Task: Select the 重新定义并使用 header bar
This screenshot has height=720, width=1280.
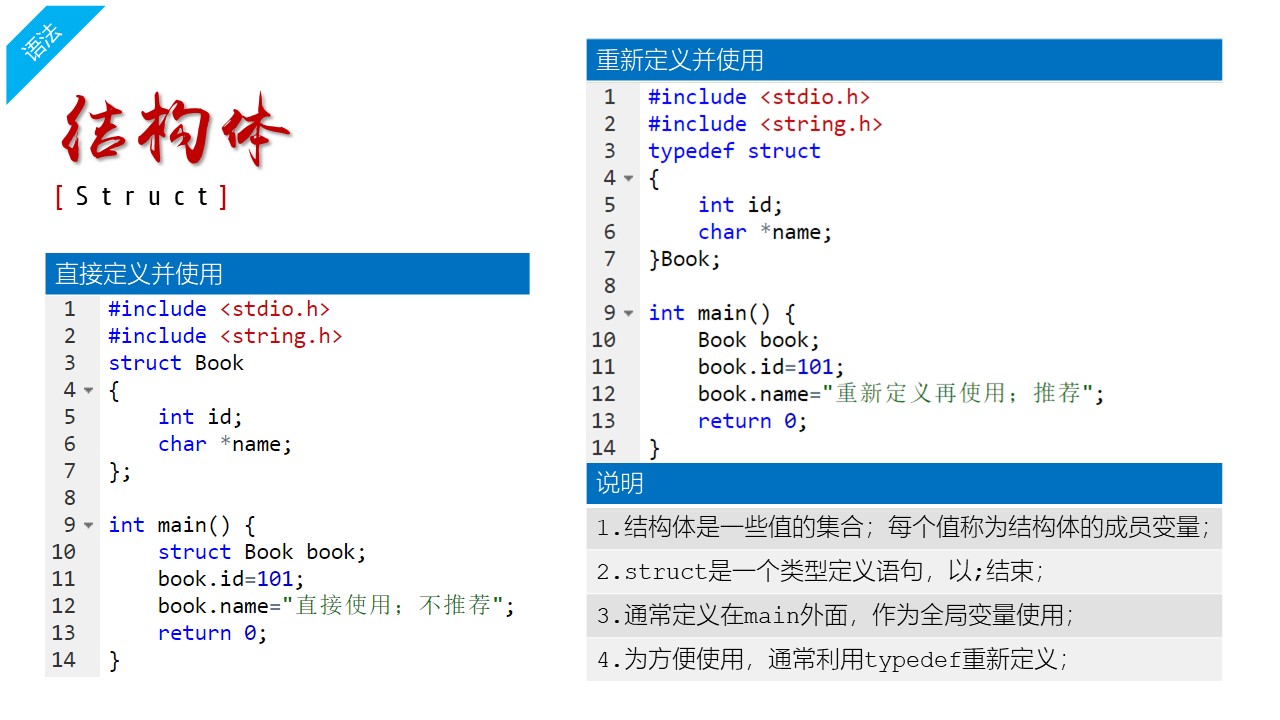Action: click(903, 60)
